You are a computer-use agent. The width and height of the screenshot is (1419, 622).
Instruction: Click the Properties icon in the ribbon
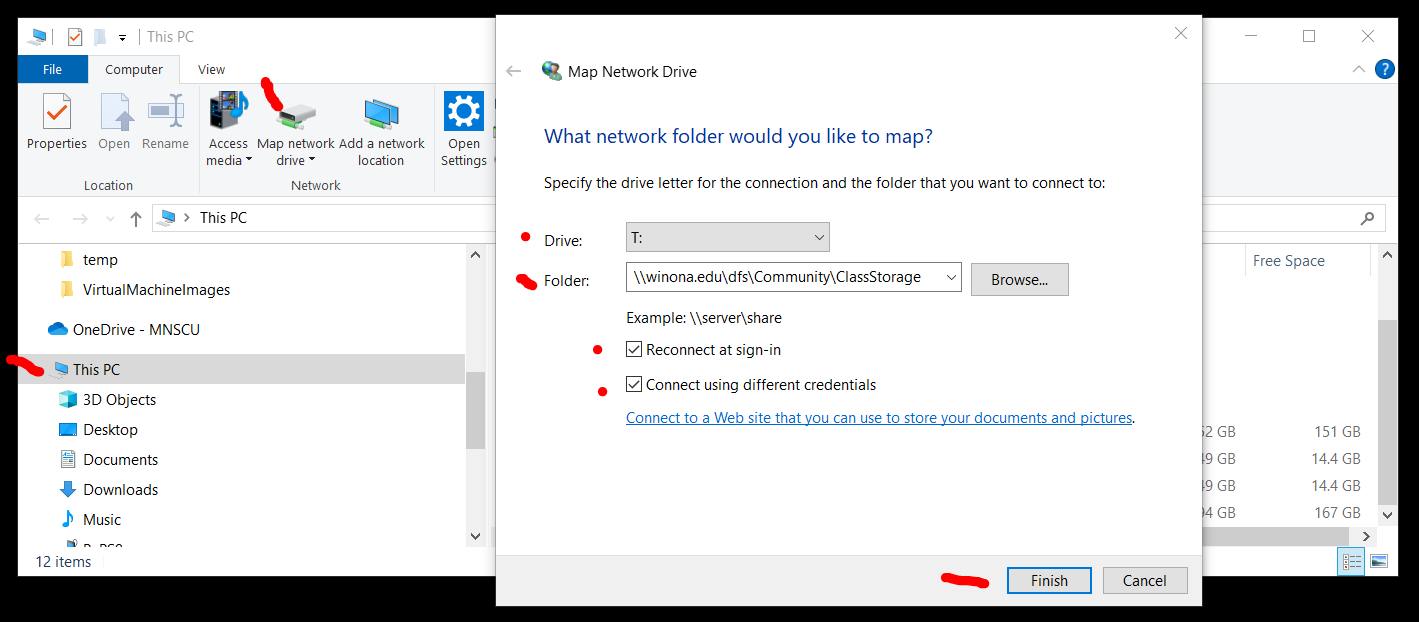pos(57,112)
